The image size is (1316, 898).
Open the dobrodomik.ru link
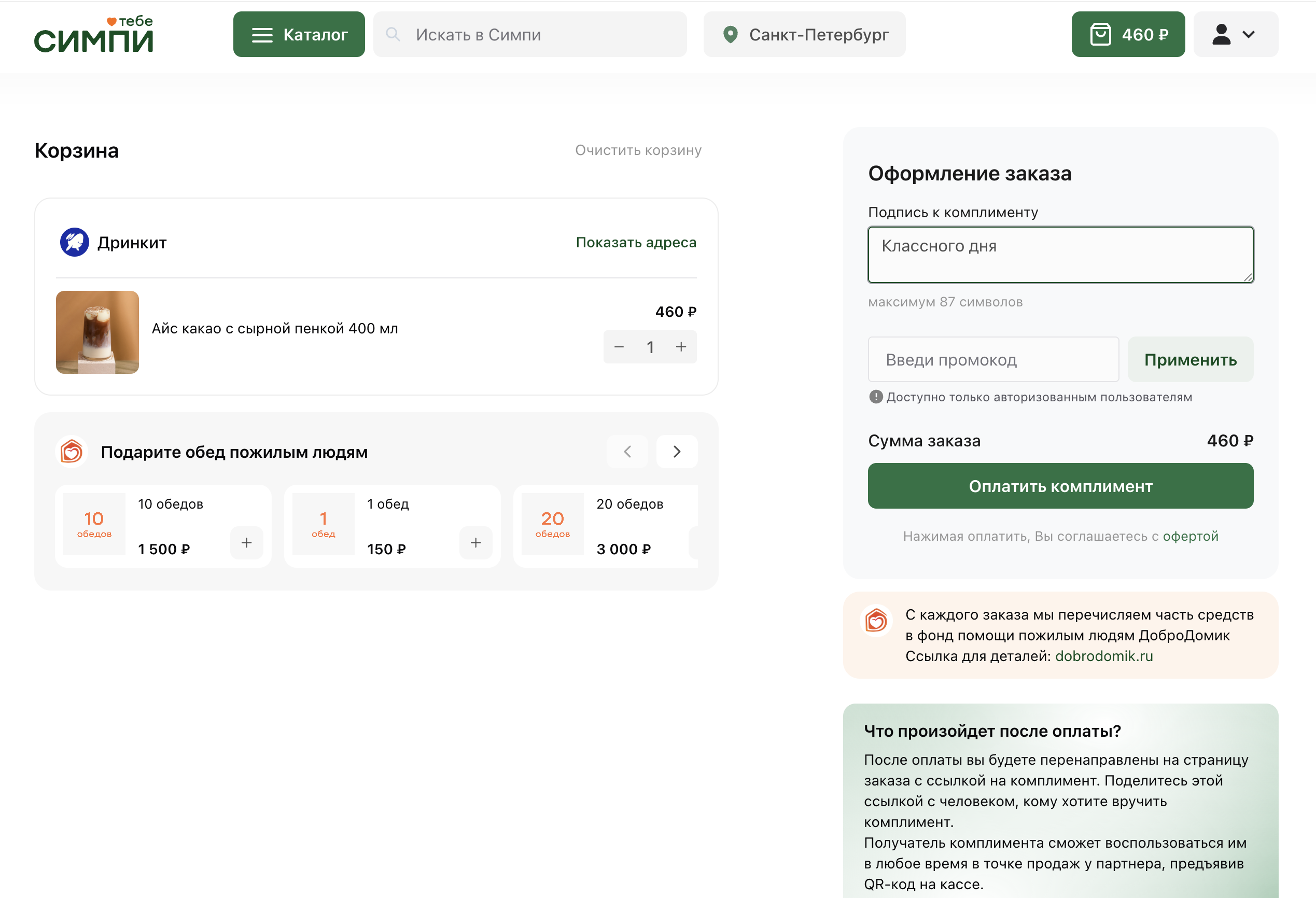pos(1103,656)
